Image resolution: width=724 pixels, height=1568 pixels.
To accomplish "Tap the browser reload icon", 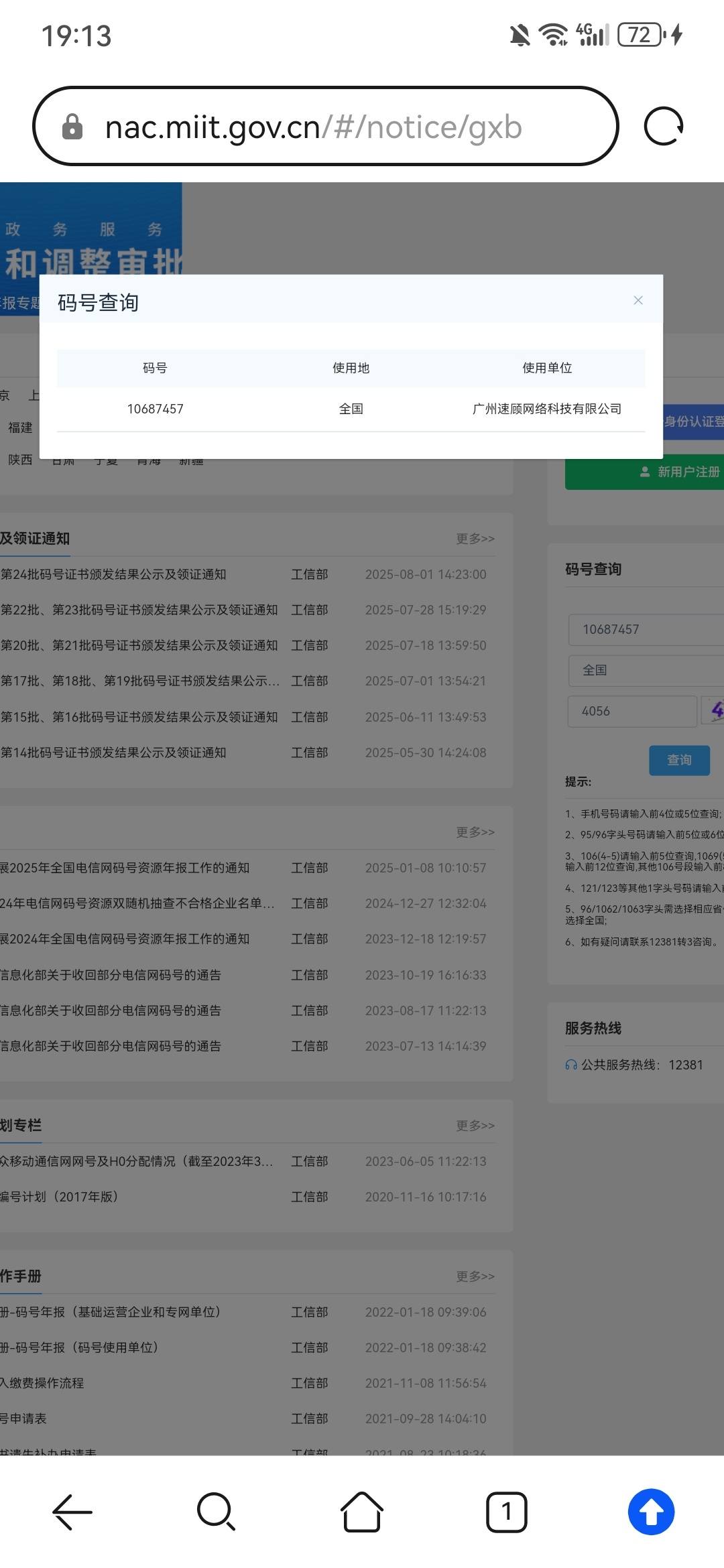I will (x=663, y=126).
